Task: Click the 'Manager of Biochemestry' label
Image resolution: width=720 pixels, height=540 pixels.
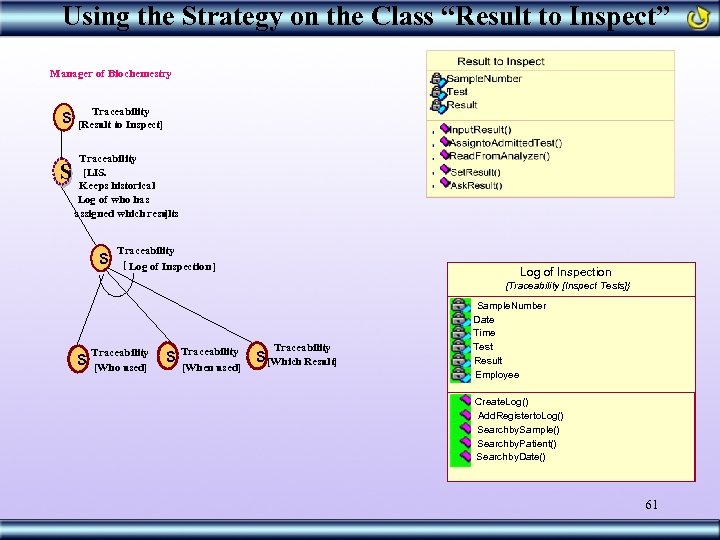Action: [x=111, y=74]
